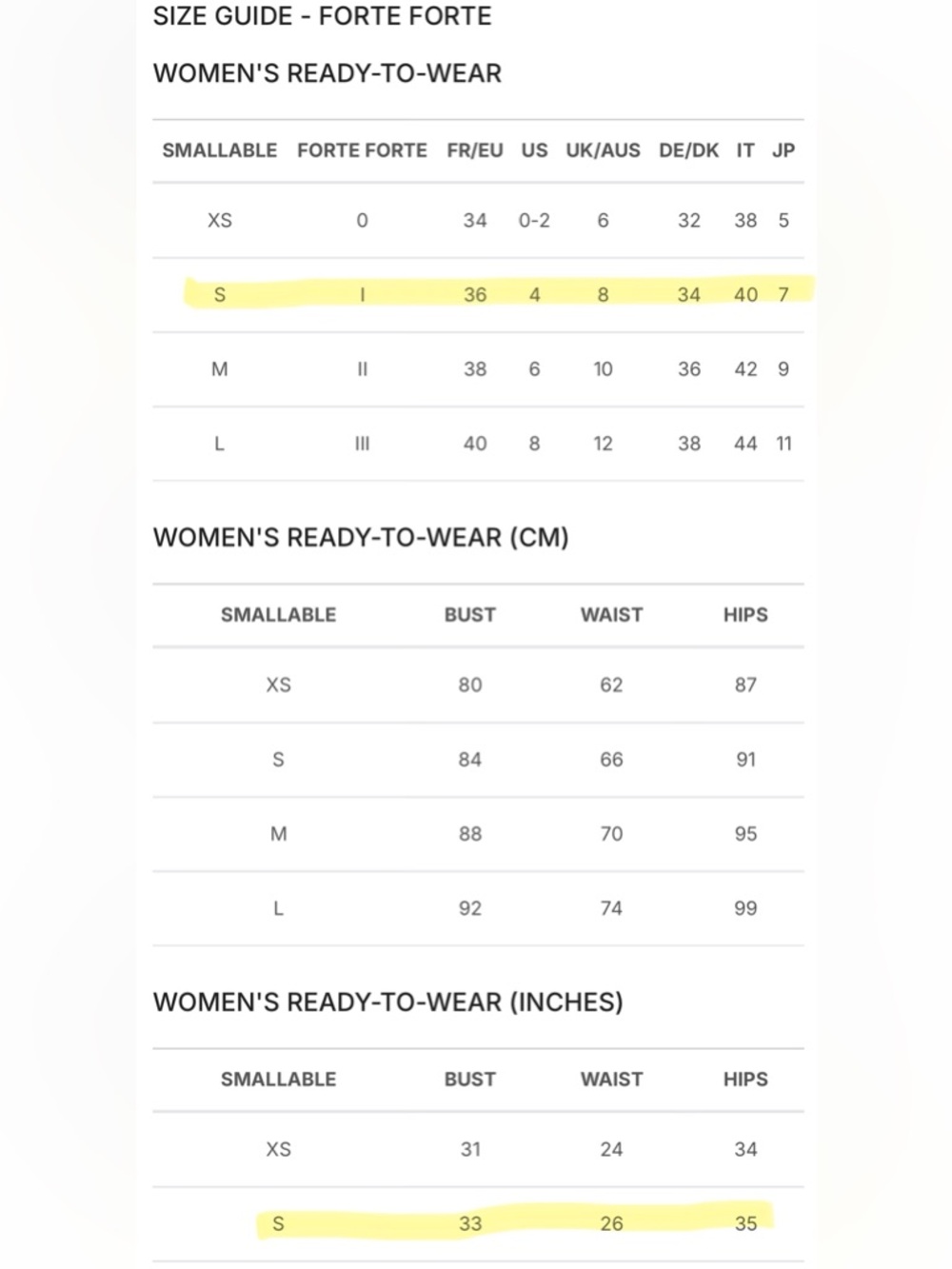The image size is (952, 1269).
Task: Click highlighted waist value 26 in inches
Action: (611, 1224)
